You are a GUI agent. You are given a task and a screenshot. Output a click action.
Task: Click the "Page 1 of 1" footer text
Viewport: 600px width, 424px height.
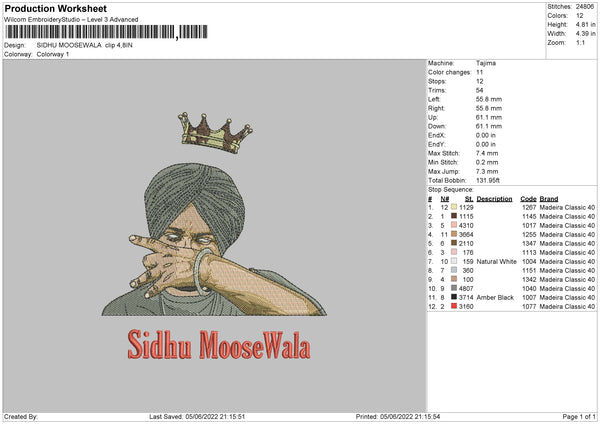point(579,417)
